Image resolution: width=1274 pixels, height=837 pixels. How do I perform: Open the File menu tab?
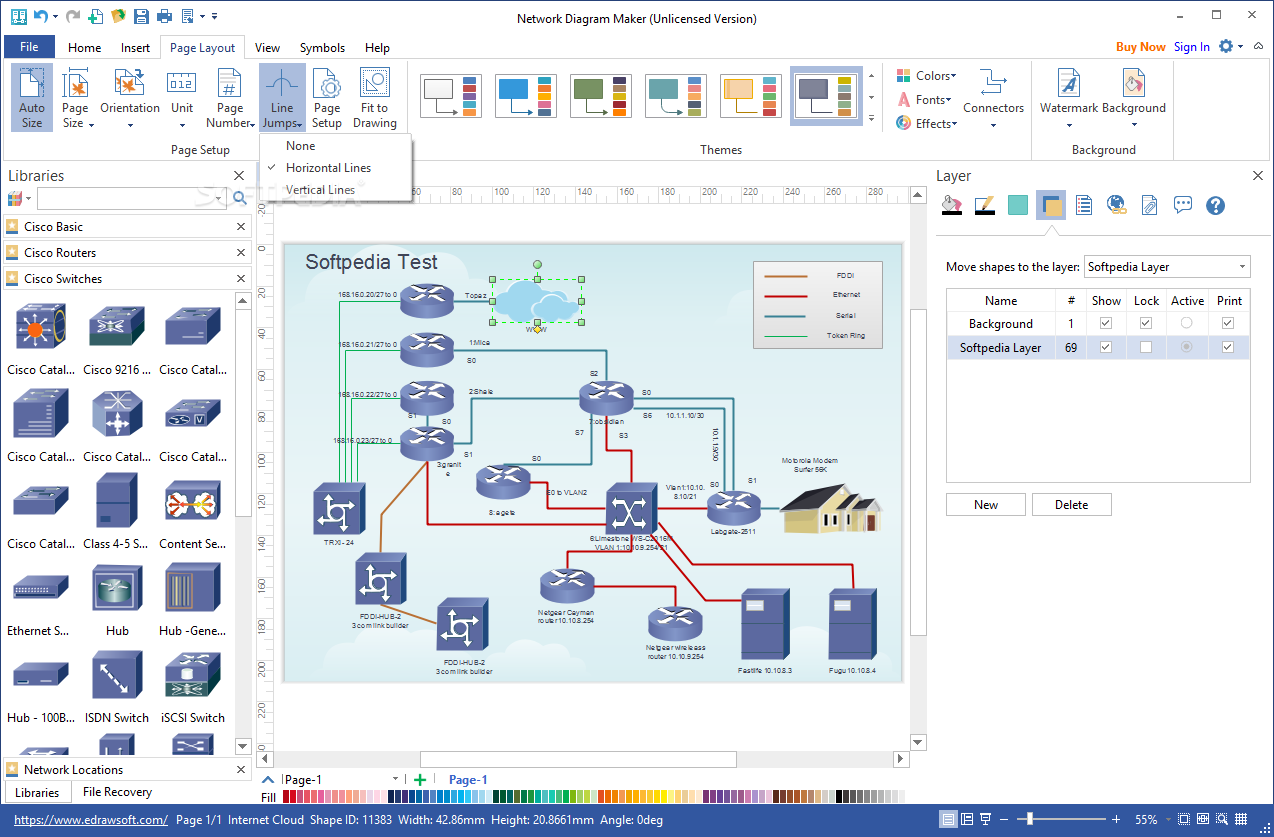point(29,47)
